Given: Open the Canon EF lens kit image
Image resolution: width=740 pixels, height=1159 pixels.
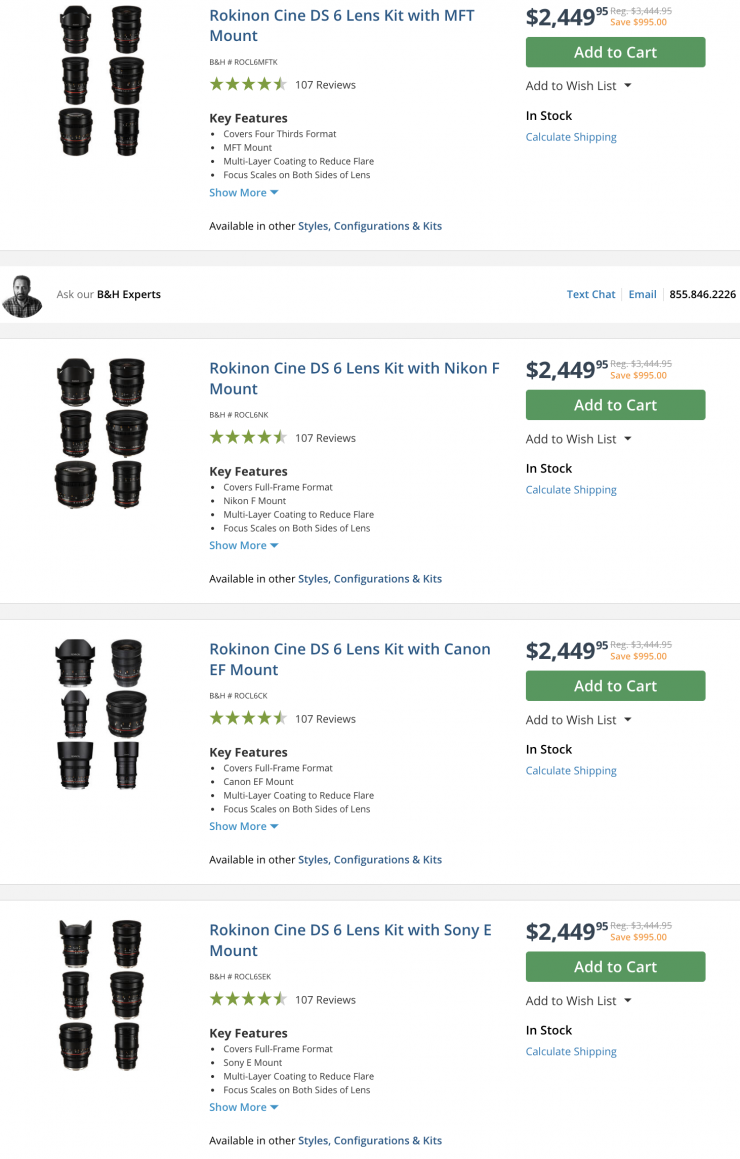Looking at the screenshot, I should click(101, 714).
